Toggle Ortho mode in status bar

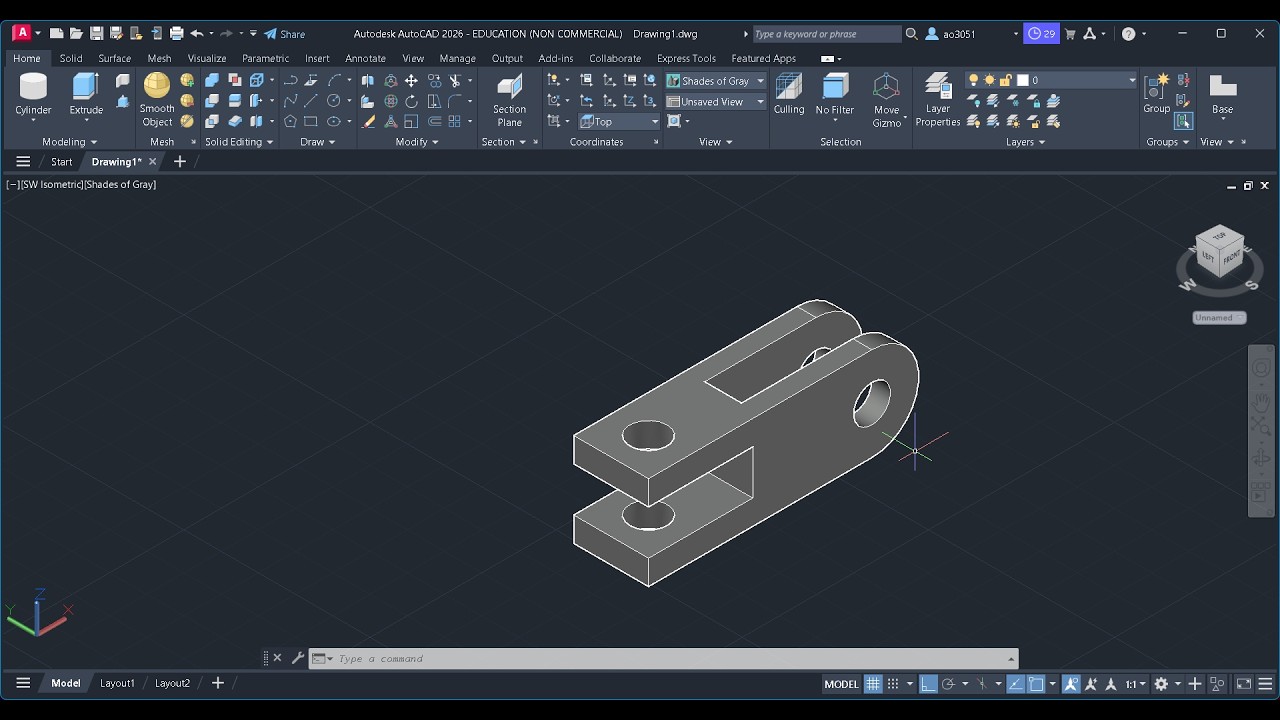(928, 684)
